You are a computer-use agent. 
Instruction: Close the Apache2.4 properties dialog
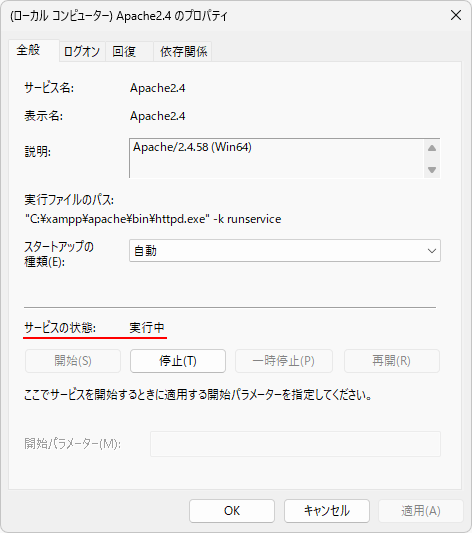(x=455, y=15)
